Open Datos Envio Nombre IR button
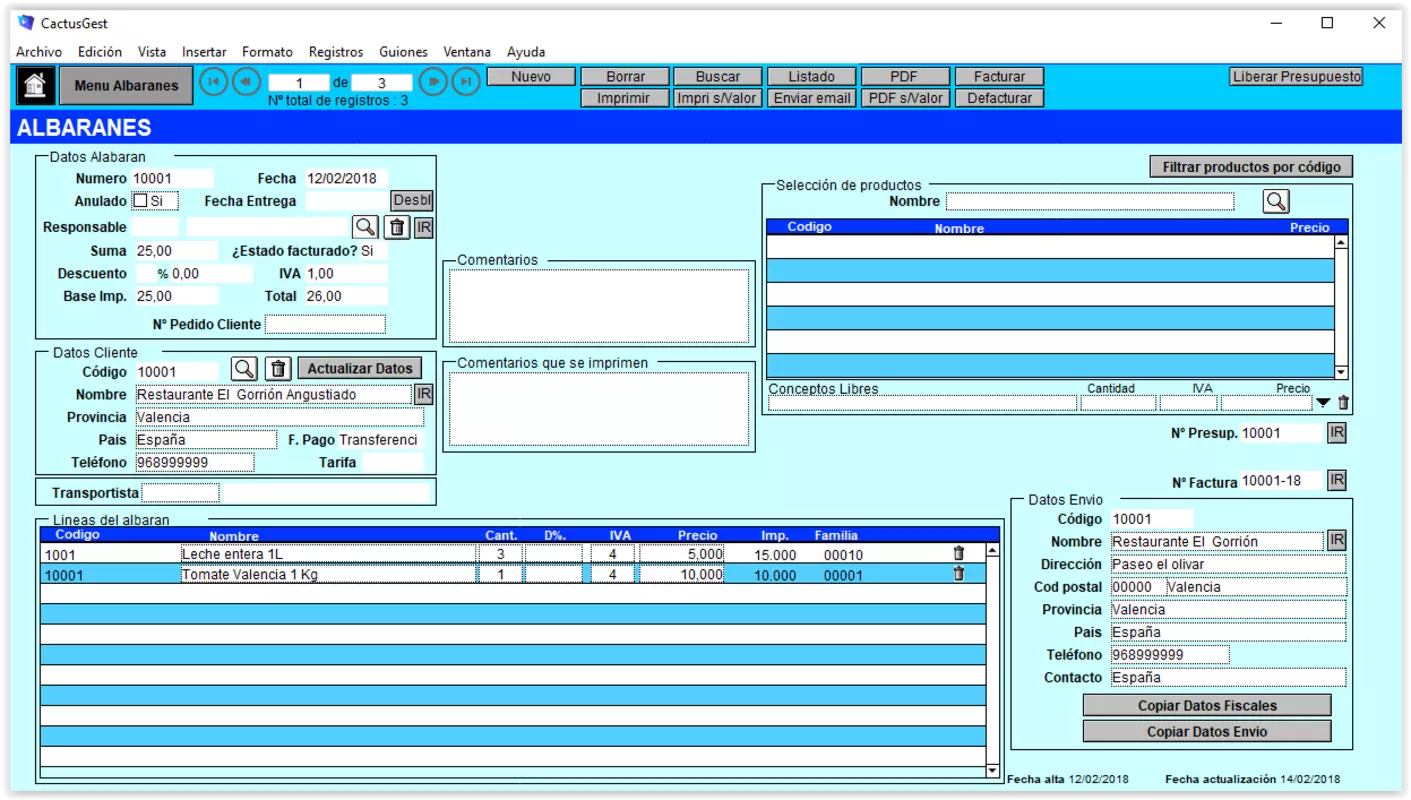The height and width of the screenshot is (800, 1411). 1337,541
